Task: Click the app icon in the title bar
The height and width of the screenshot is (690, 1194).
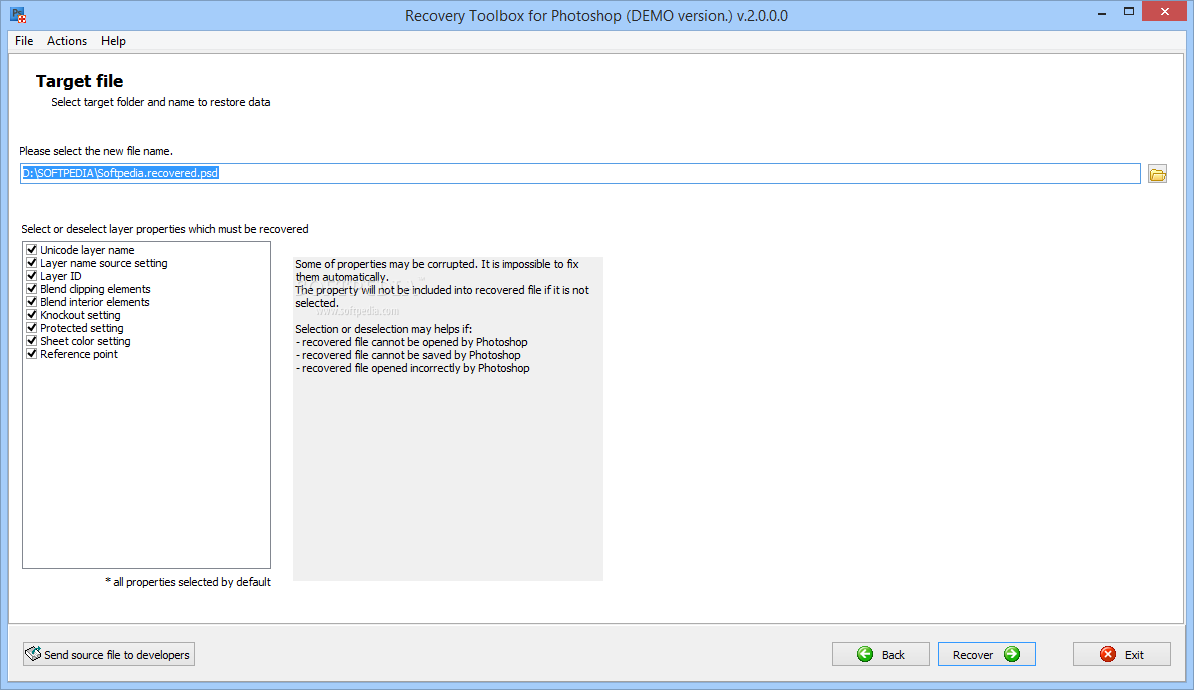Action: (18, 15)
